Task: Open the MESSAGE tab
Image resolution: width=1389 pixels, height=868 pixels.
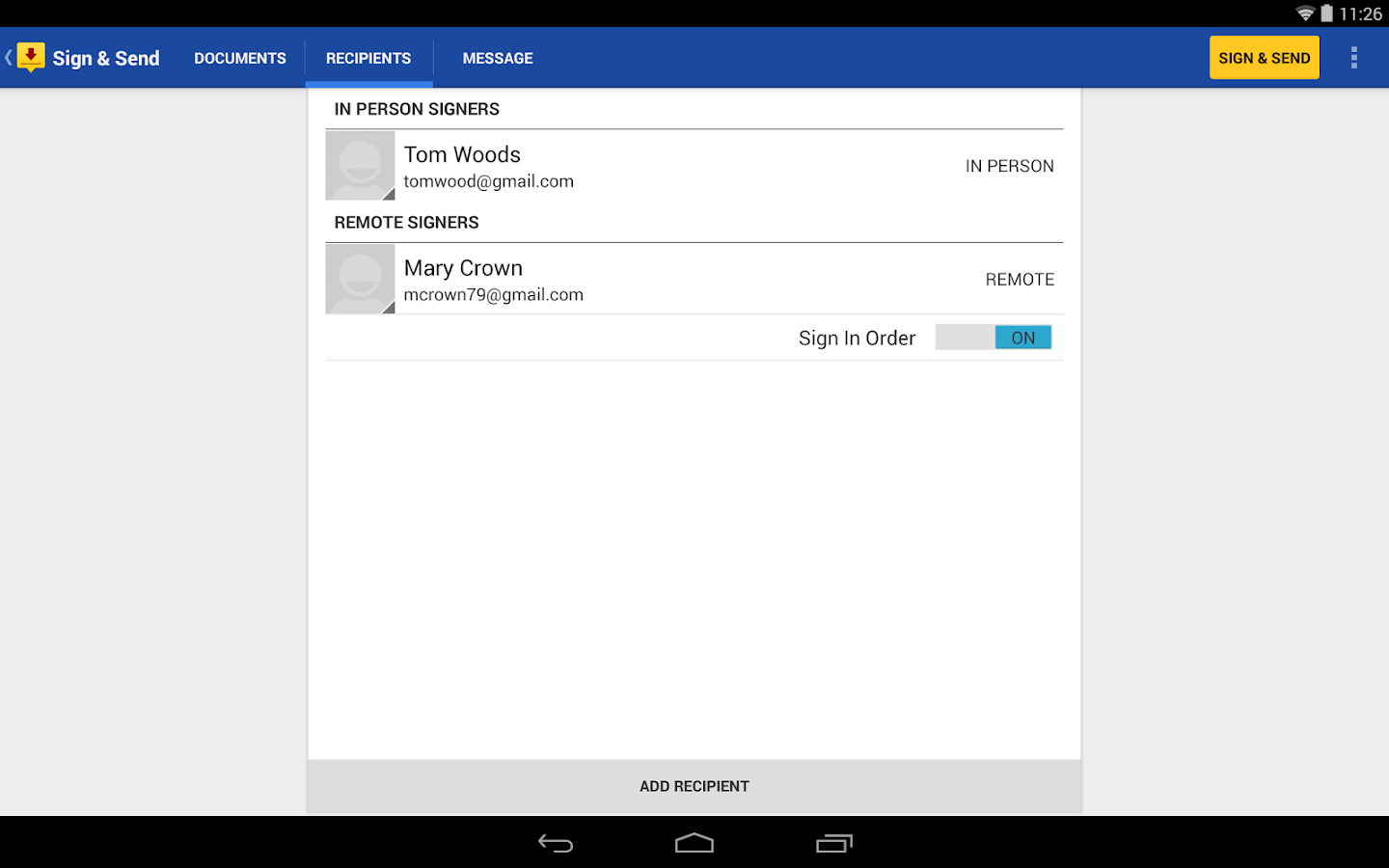Action: tap(498, 58)
